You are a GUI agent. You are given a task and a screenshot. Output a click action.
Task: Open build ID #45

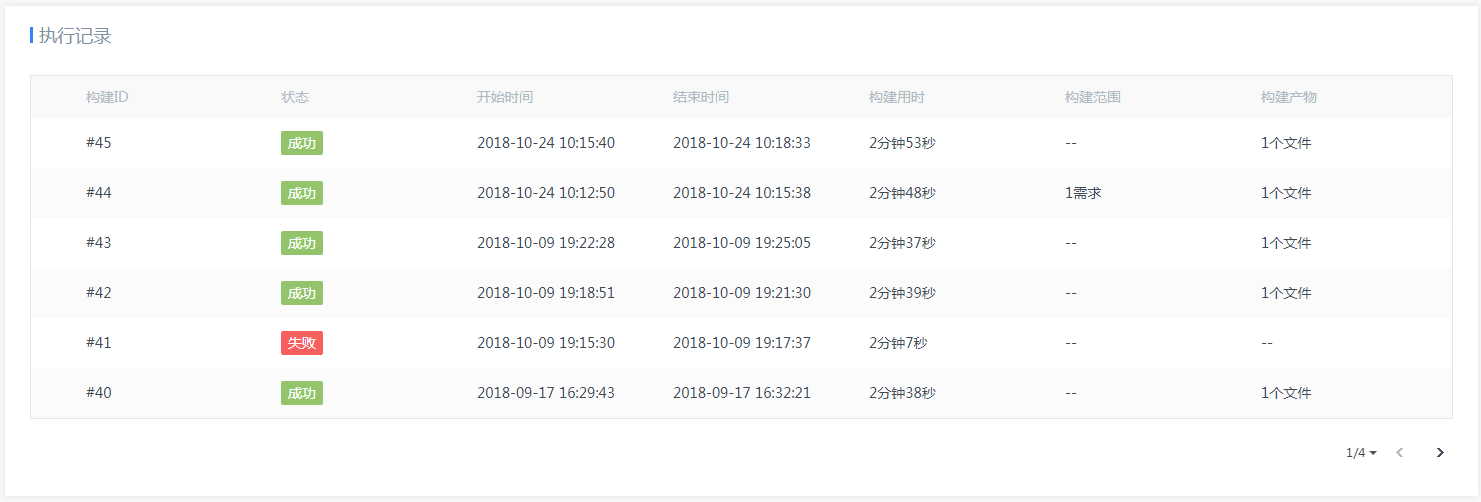(99, 143)
